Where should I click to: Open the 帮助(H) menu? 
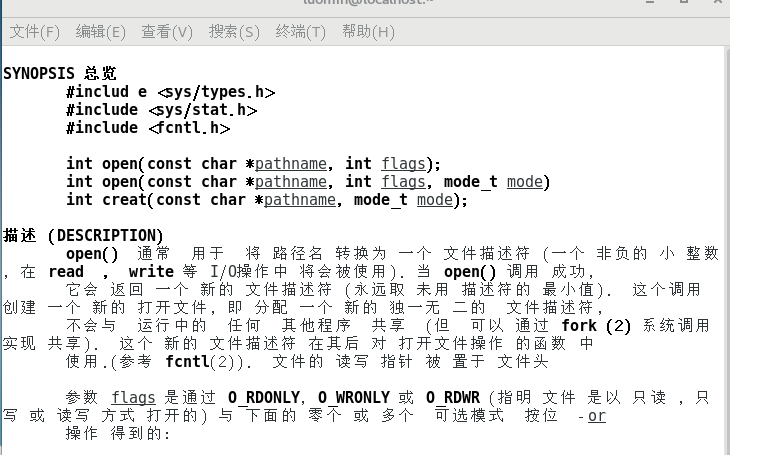(x=368, y=32)
